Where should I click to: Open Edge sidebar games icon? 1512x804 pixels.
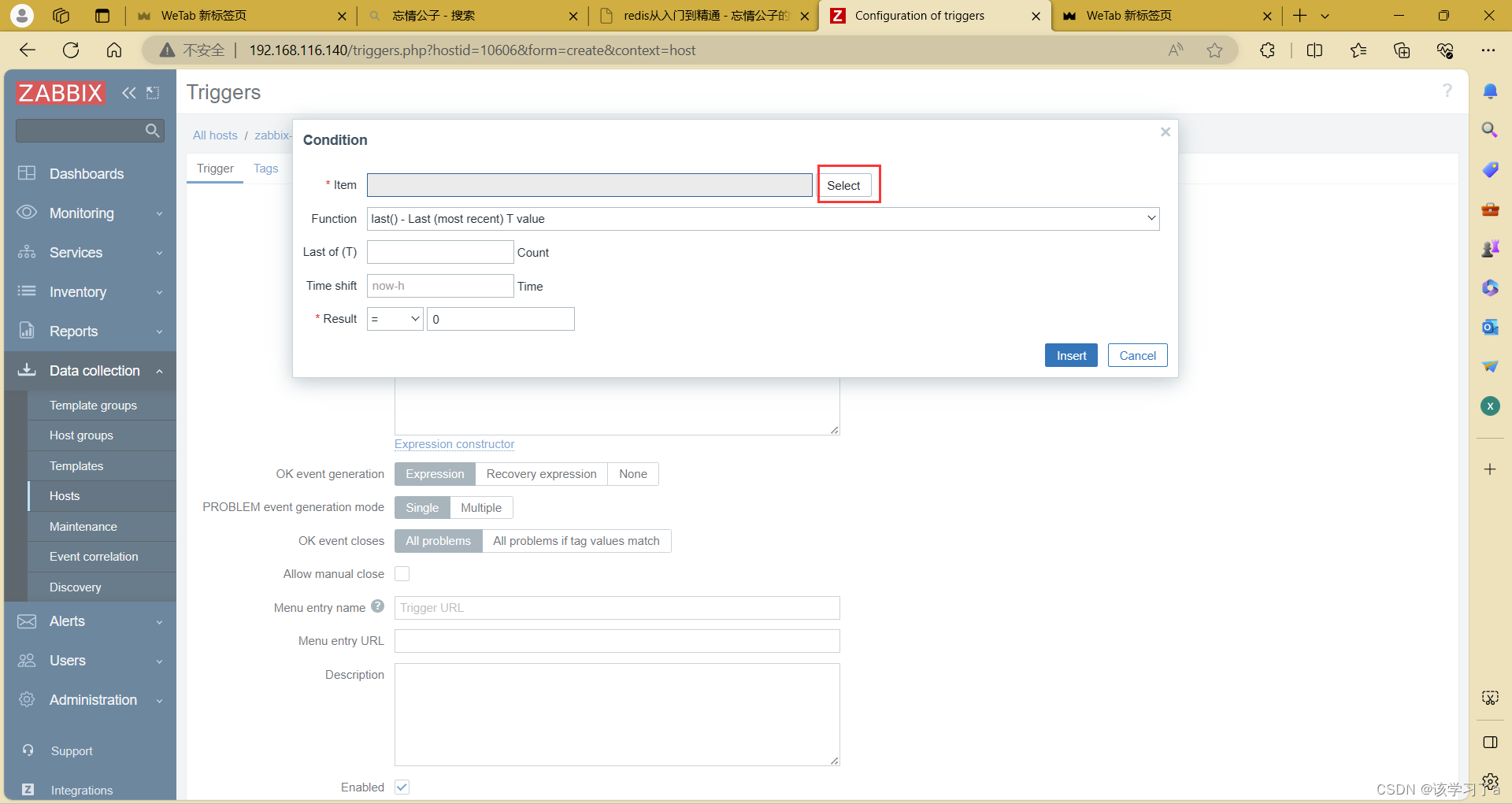click(1490, 249)
